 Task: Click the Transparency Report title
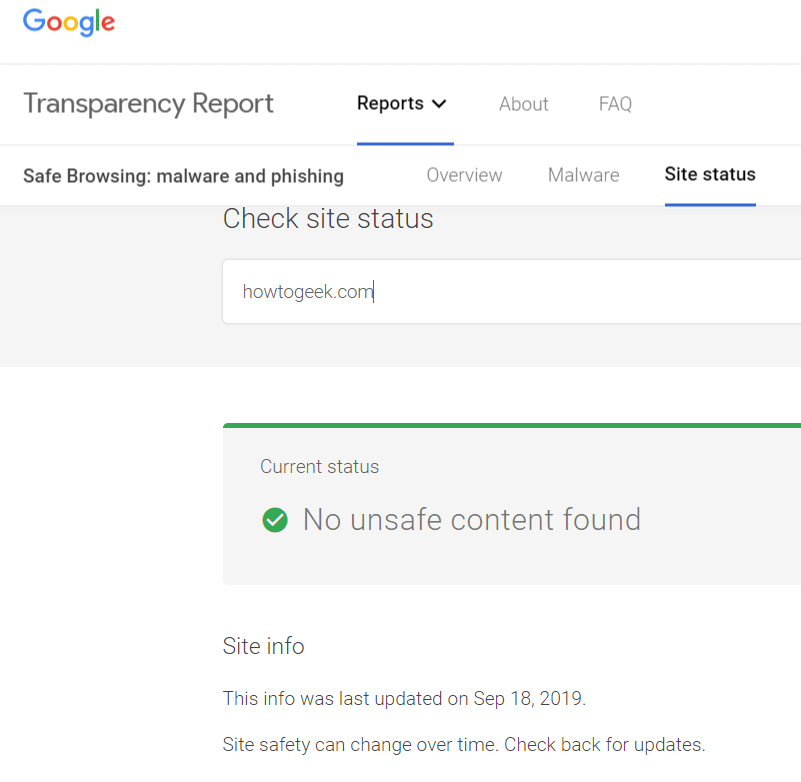tap(148, 104)
